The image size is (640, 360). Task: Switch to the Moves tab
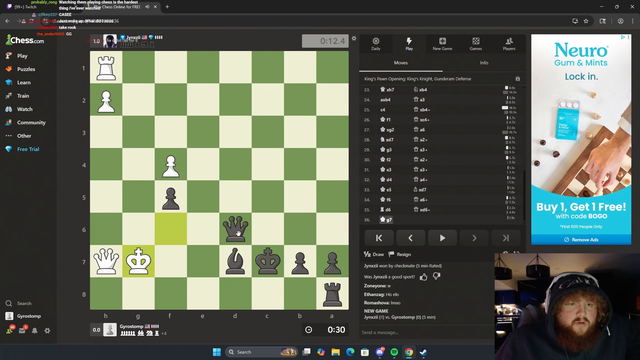tap(401, 63)
